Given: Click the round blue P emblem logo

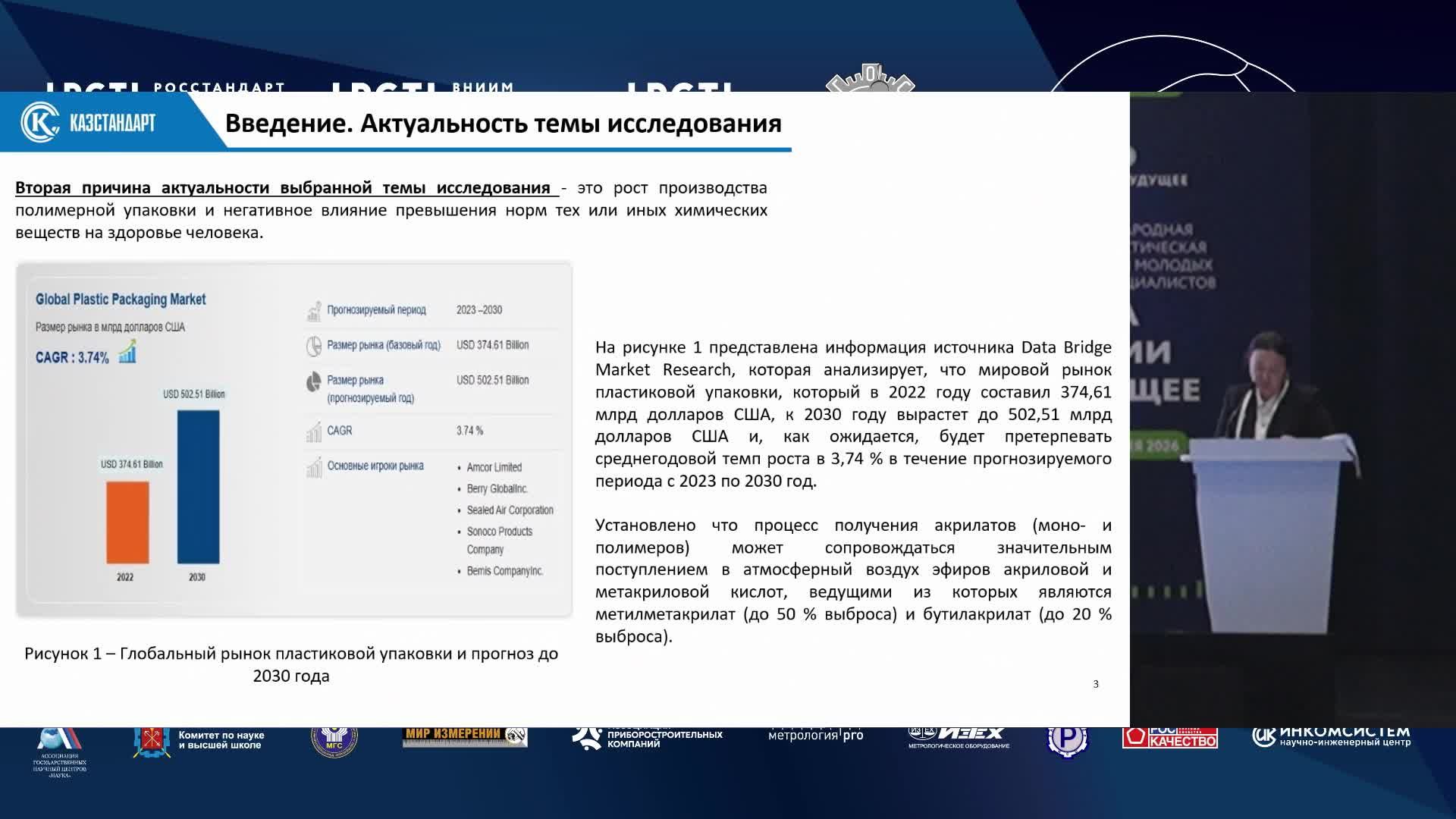Looking at the screenshot, I should click(x=1067, y=741).
